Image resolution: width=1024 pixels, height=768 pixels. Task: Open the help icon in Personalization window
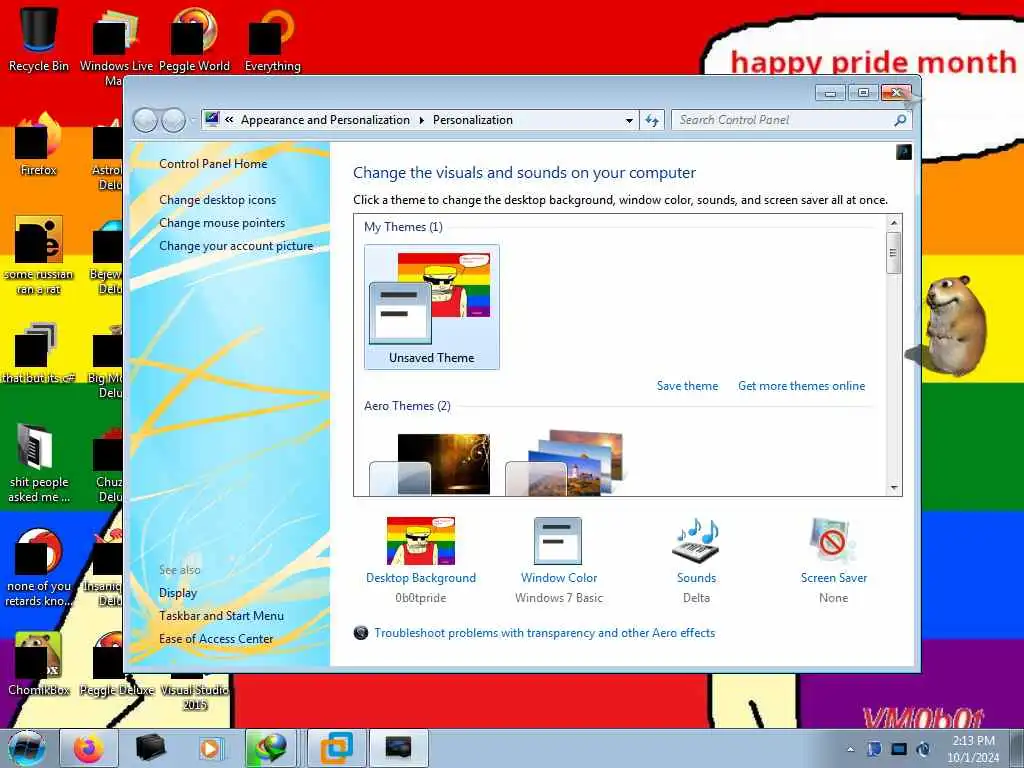click(904, 152)
